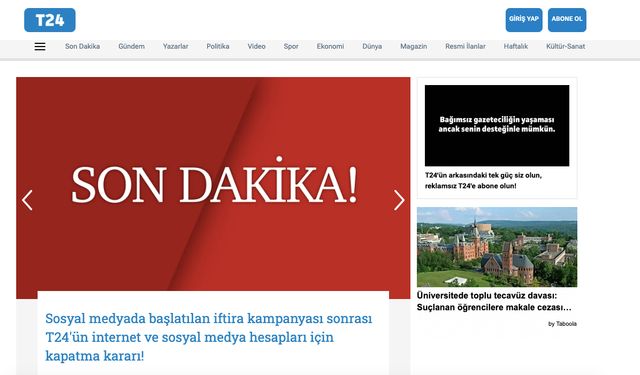The height and width of the screenshot is (375, 640).
Task: Go to Yazarlar page
Action: (x=176, y=47)
